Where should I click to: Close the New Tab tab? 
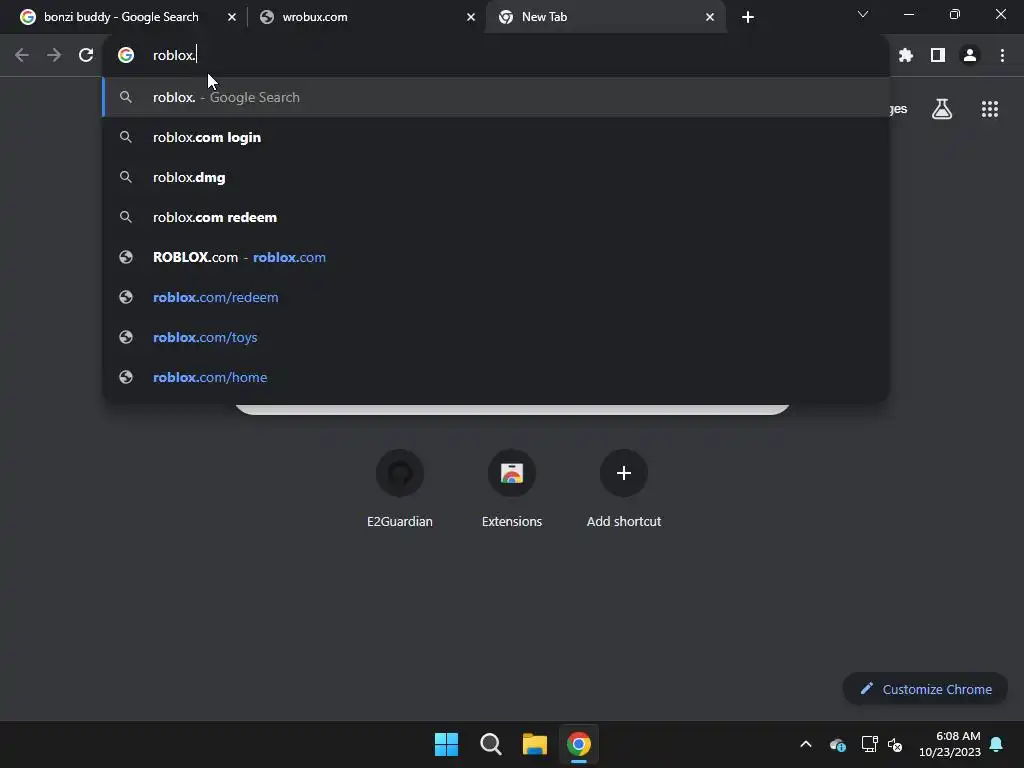(710, 17)
